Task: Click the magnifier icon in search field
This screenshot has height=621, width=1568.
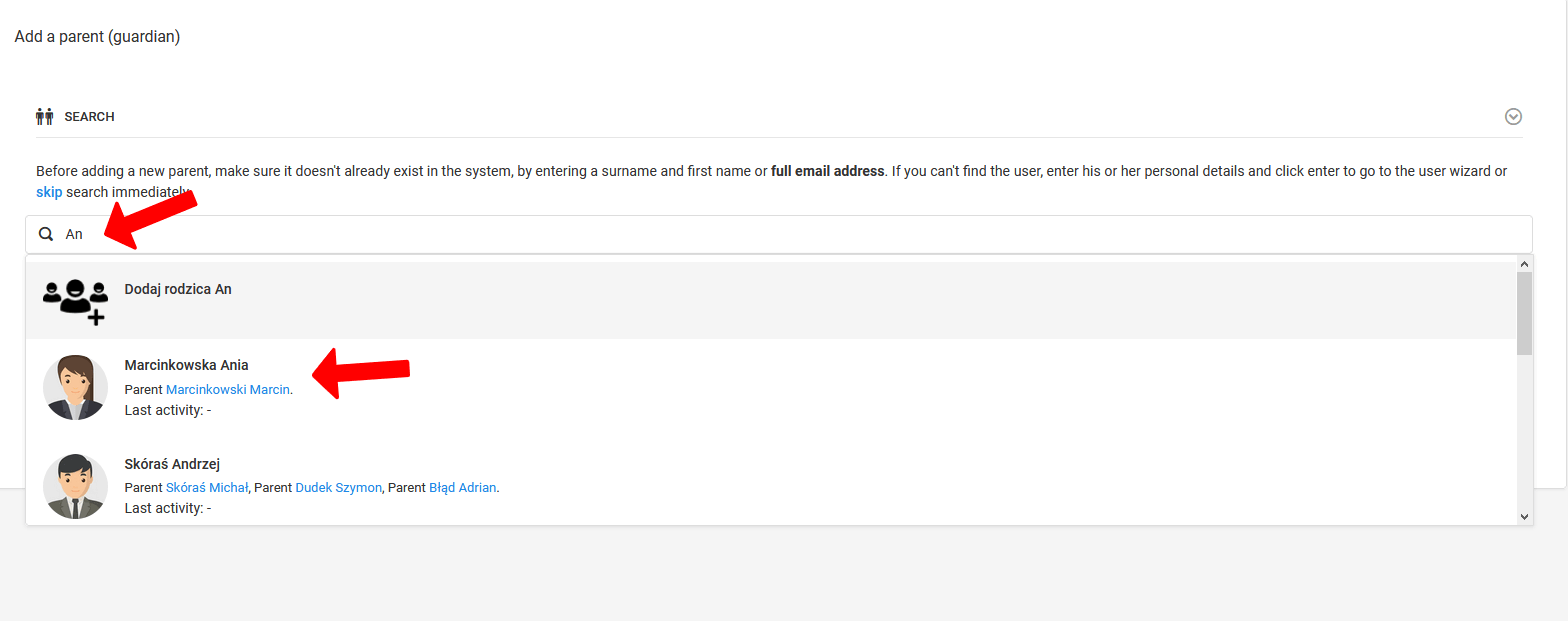Action: point(45,235)
